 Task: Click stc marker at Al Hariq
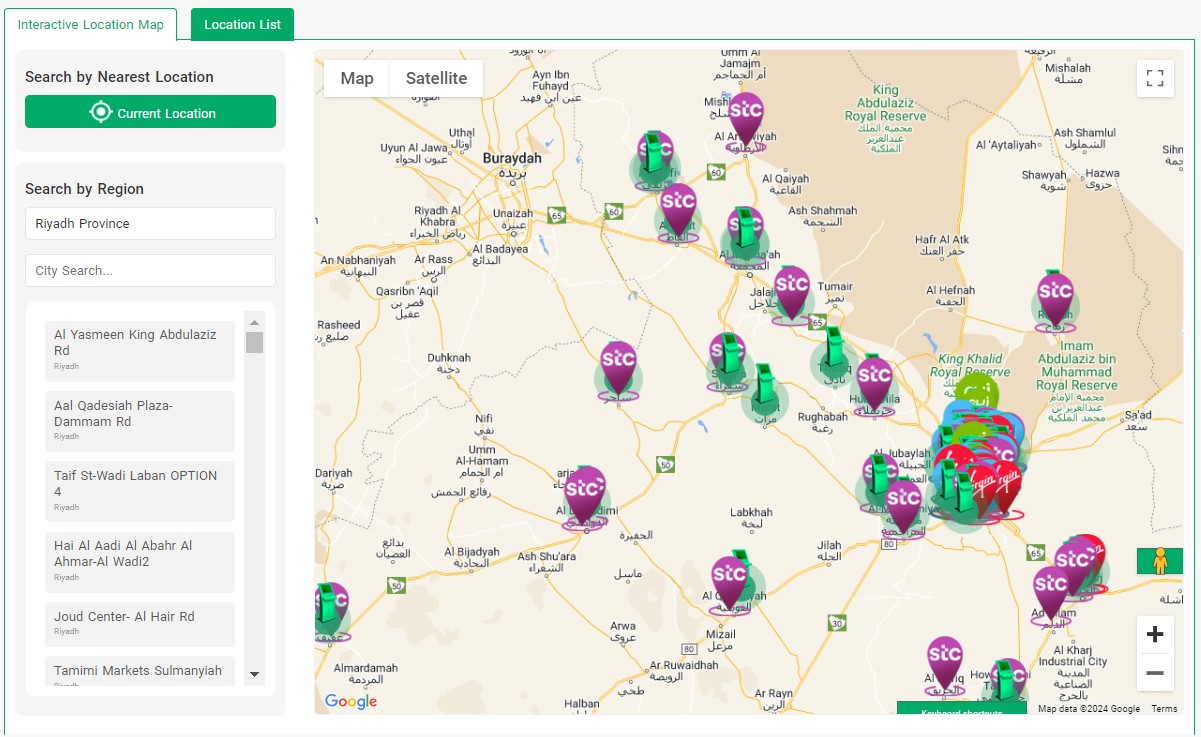coord(944,665)
